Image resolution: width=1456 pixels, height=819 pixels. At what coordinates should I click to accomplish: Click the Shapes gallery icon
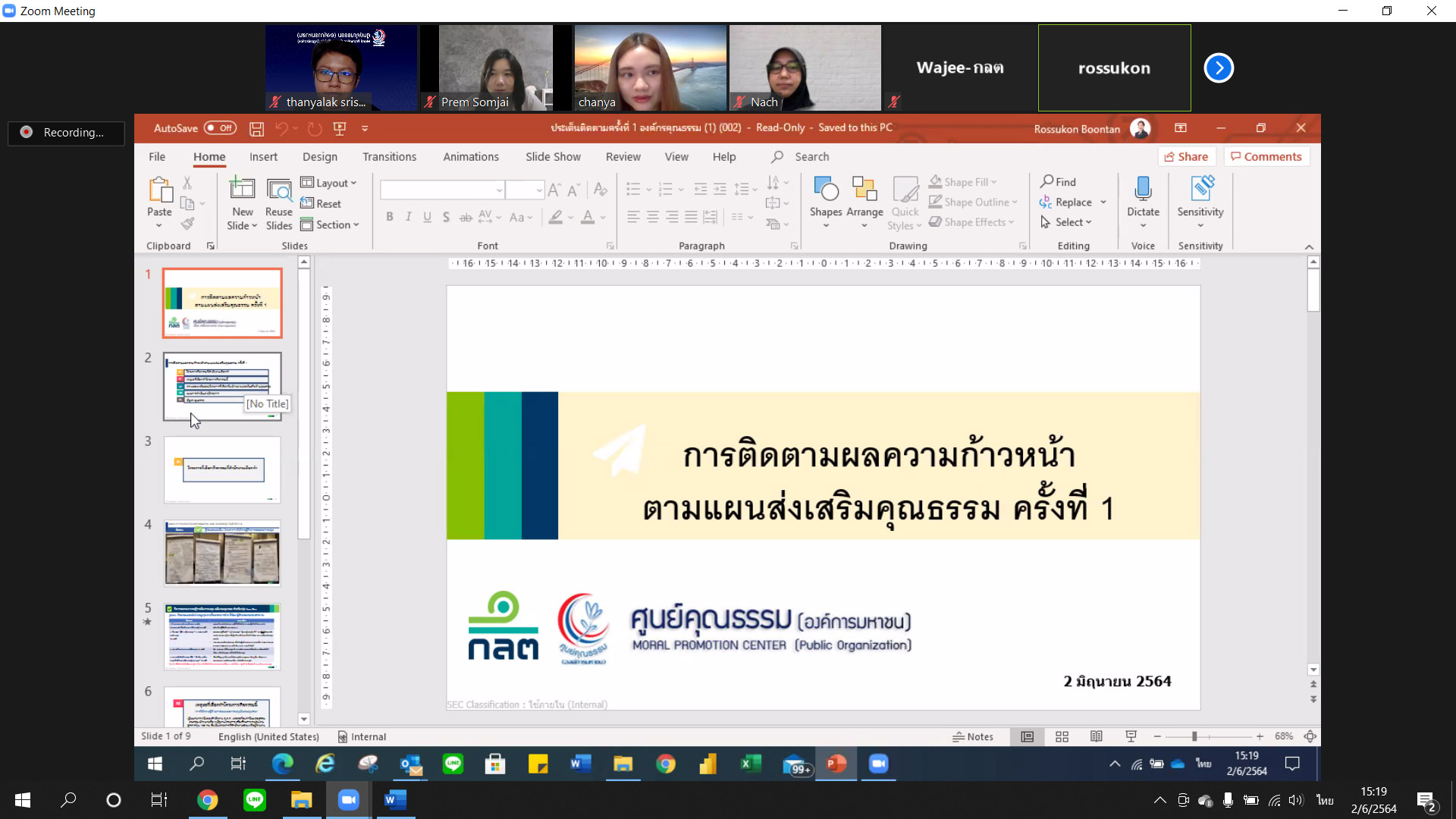[x=826, y=189]
